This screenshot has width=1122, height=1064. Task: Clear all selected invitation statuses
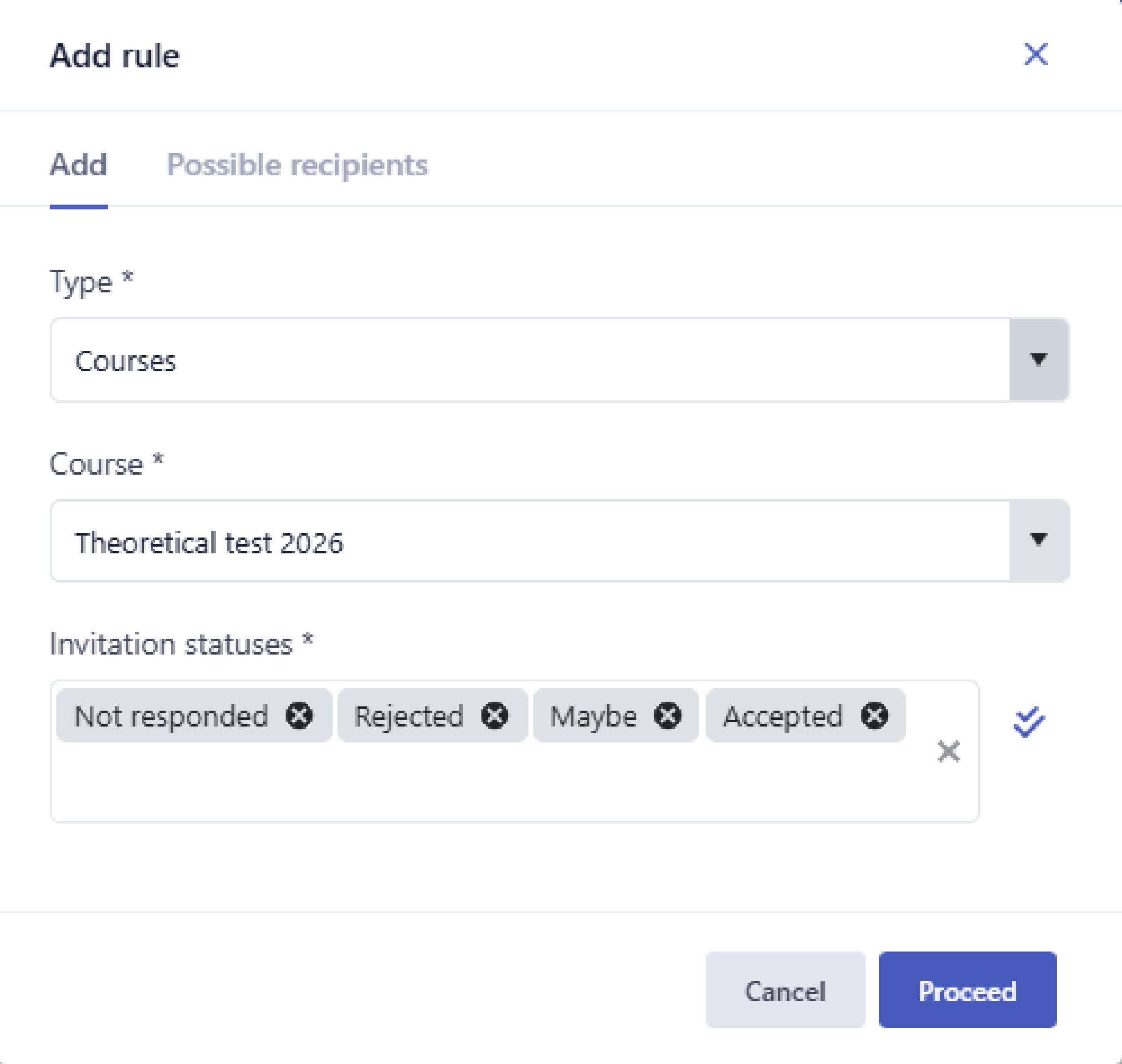point(948,752)
